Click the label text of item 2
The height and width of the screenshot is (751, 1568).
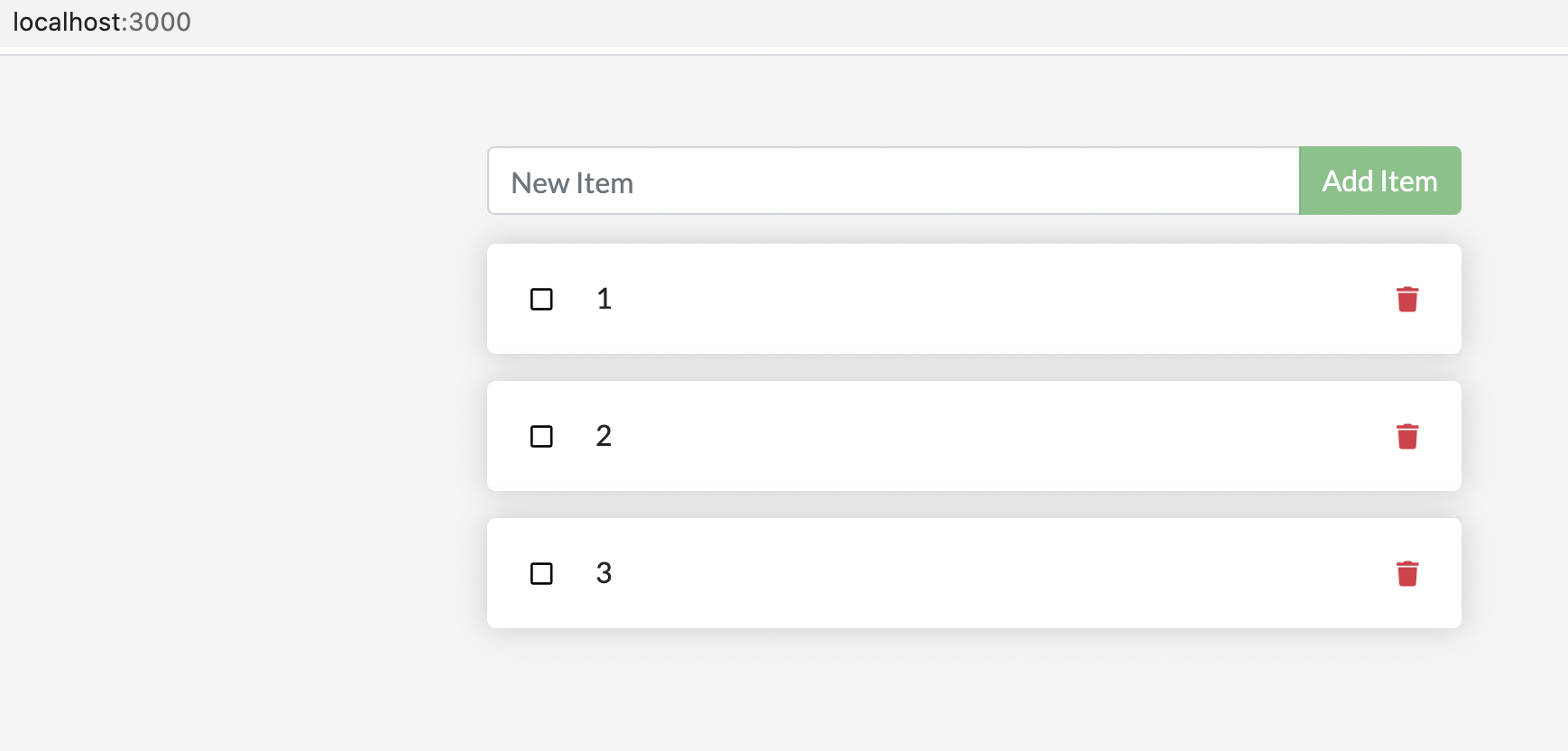(604, 436)
